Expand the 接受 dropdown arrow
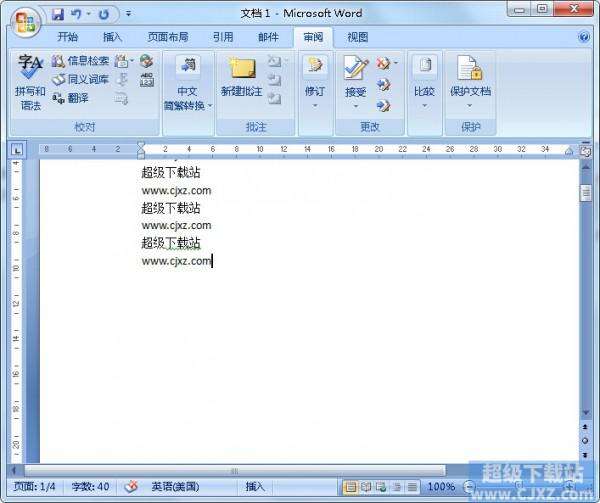Image resolution: width=600 pixels, height=503 pixels. click(x=356, y=106)
